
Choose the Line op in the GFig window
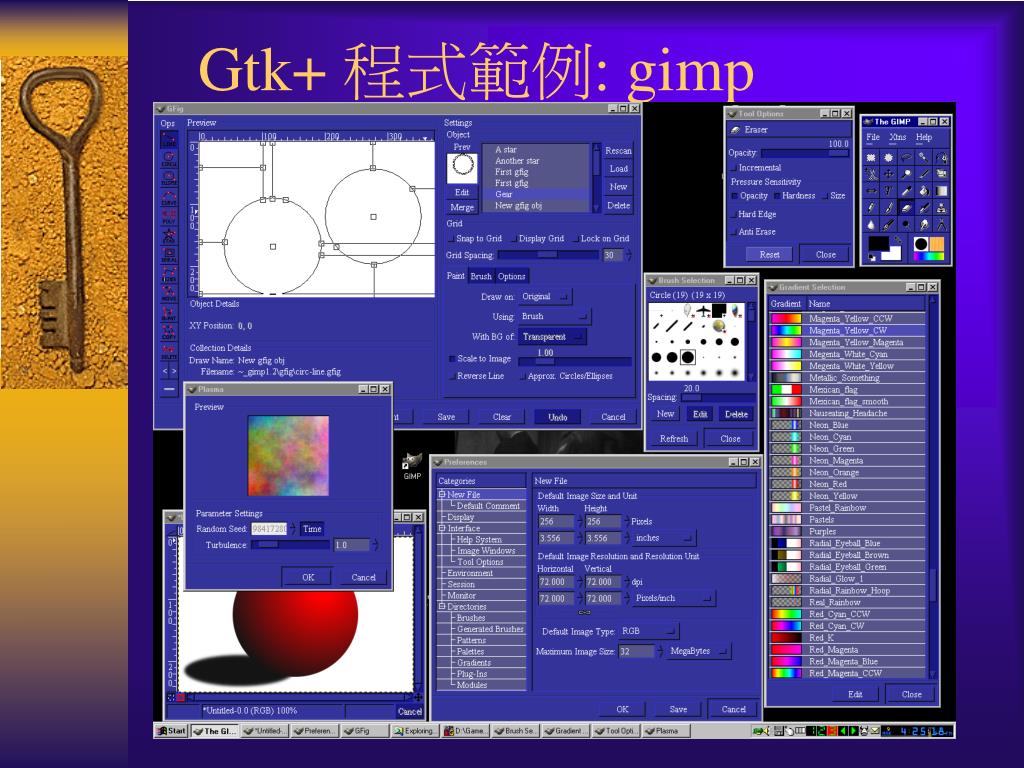(x=168, y=140)
